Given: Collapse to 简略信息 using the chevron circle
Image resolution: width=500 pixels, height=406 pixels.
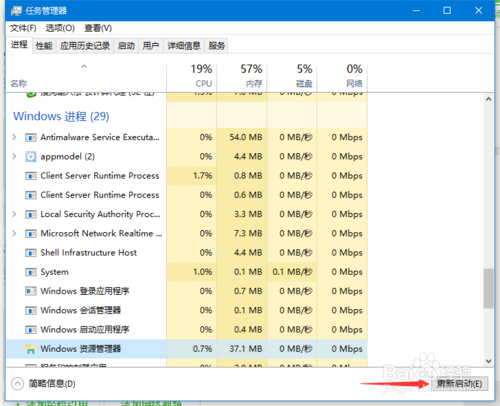Looking at the screenshot, I should click(17, 383).
